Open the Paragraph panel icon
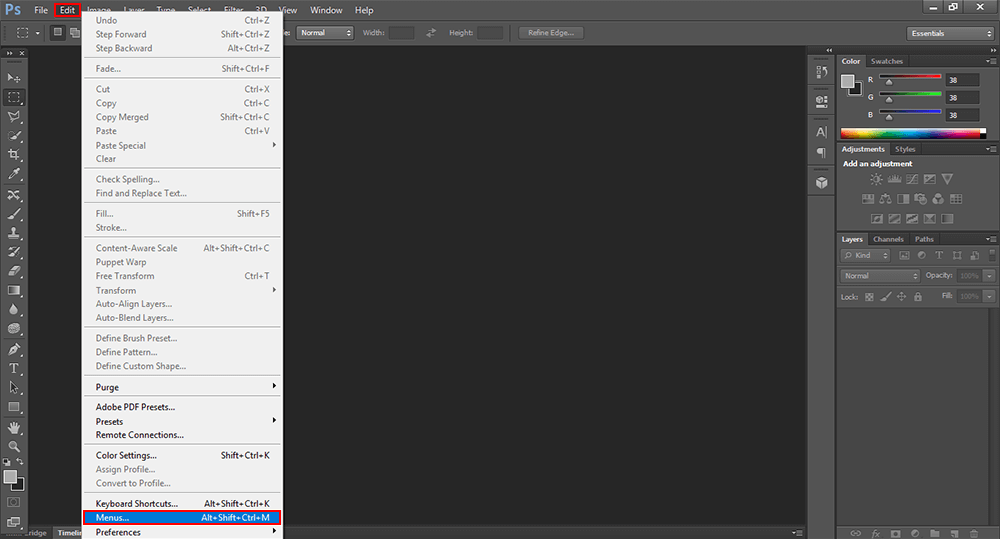Screen dimensions: 1000x539 pos(821,152)
